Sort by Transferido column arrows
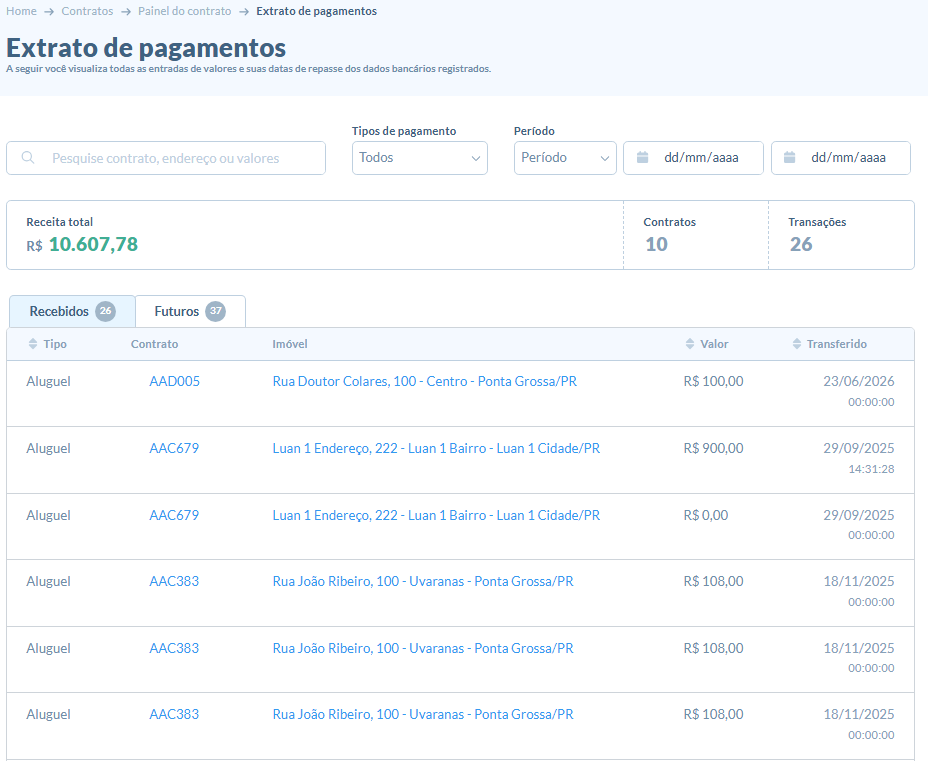The image size is (928, 761). 797,344
